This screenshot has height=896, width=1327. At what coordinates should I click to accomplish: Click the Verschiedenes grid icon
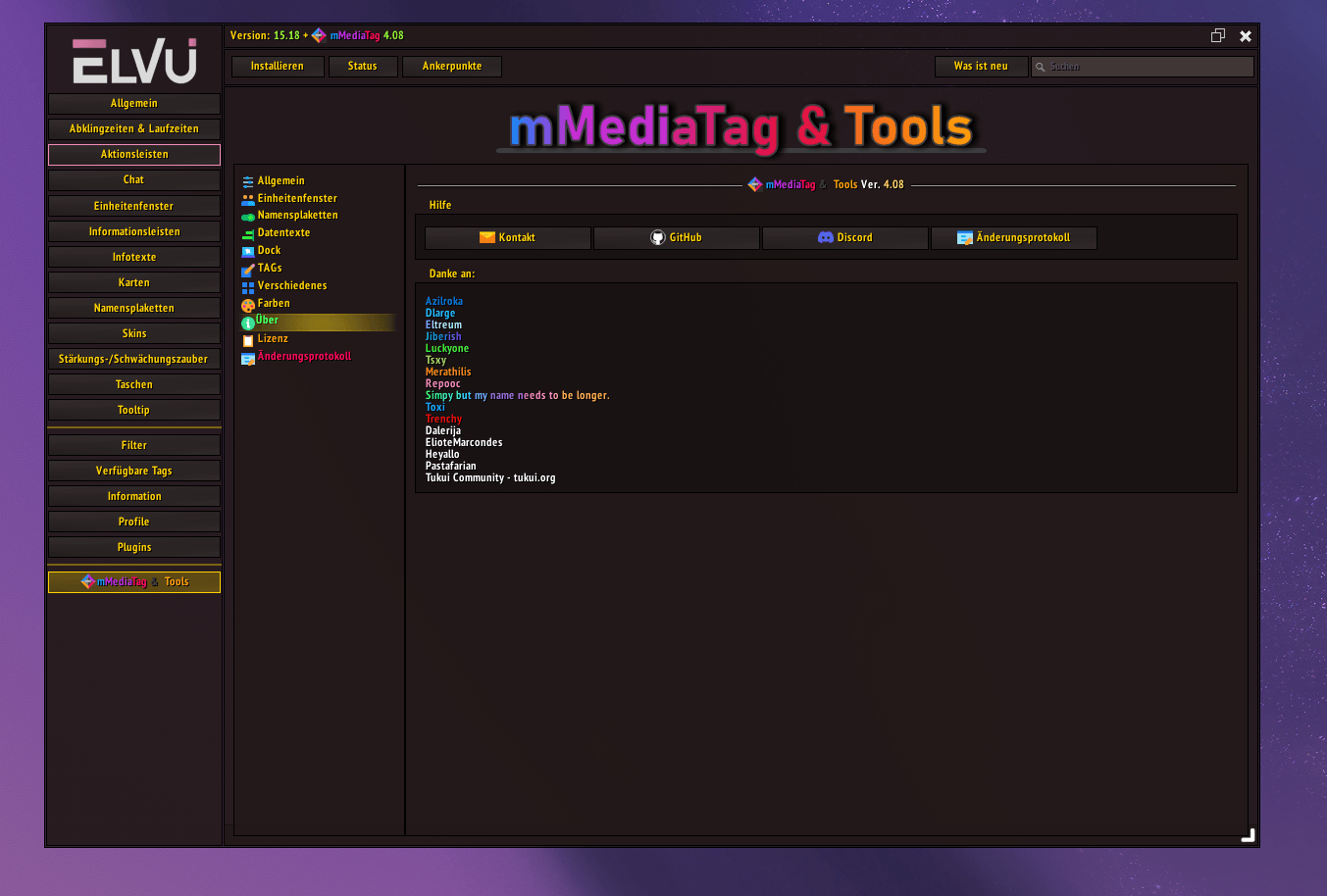point(248,287)
